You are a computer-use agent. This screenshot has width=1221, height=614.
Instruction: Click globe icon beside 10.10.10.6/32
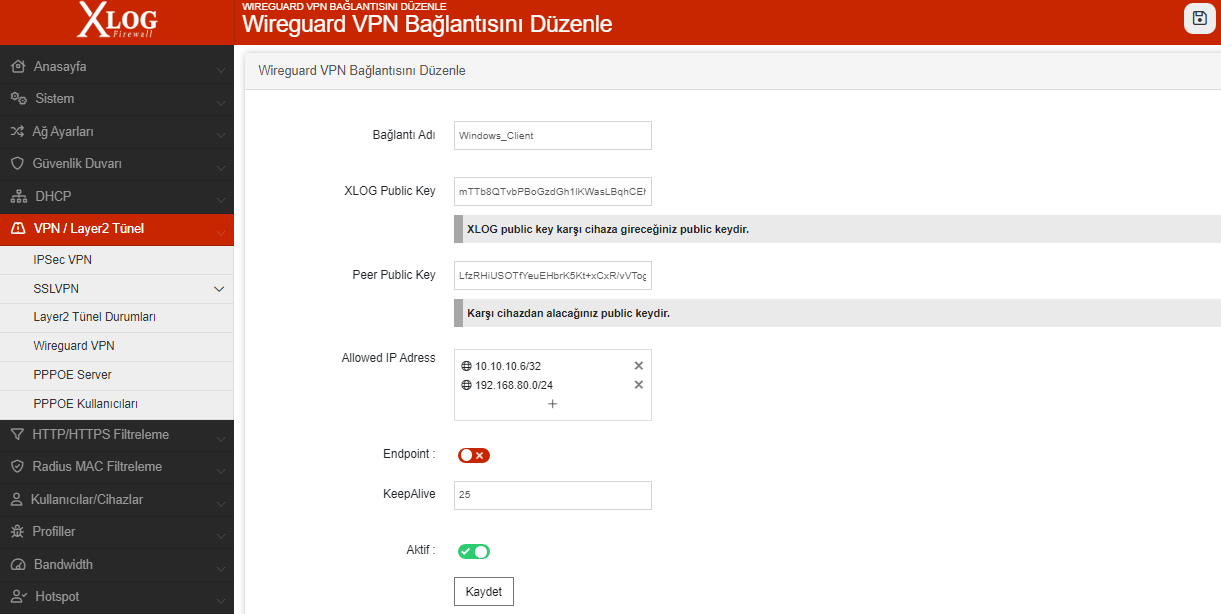tap(466, 366)
